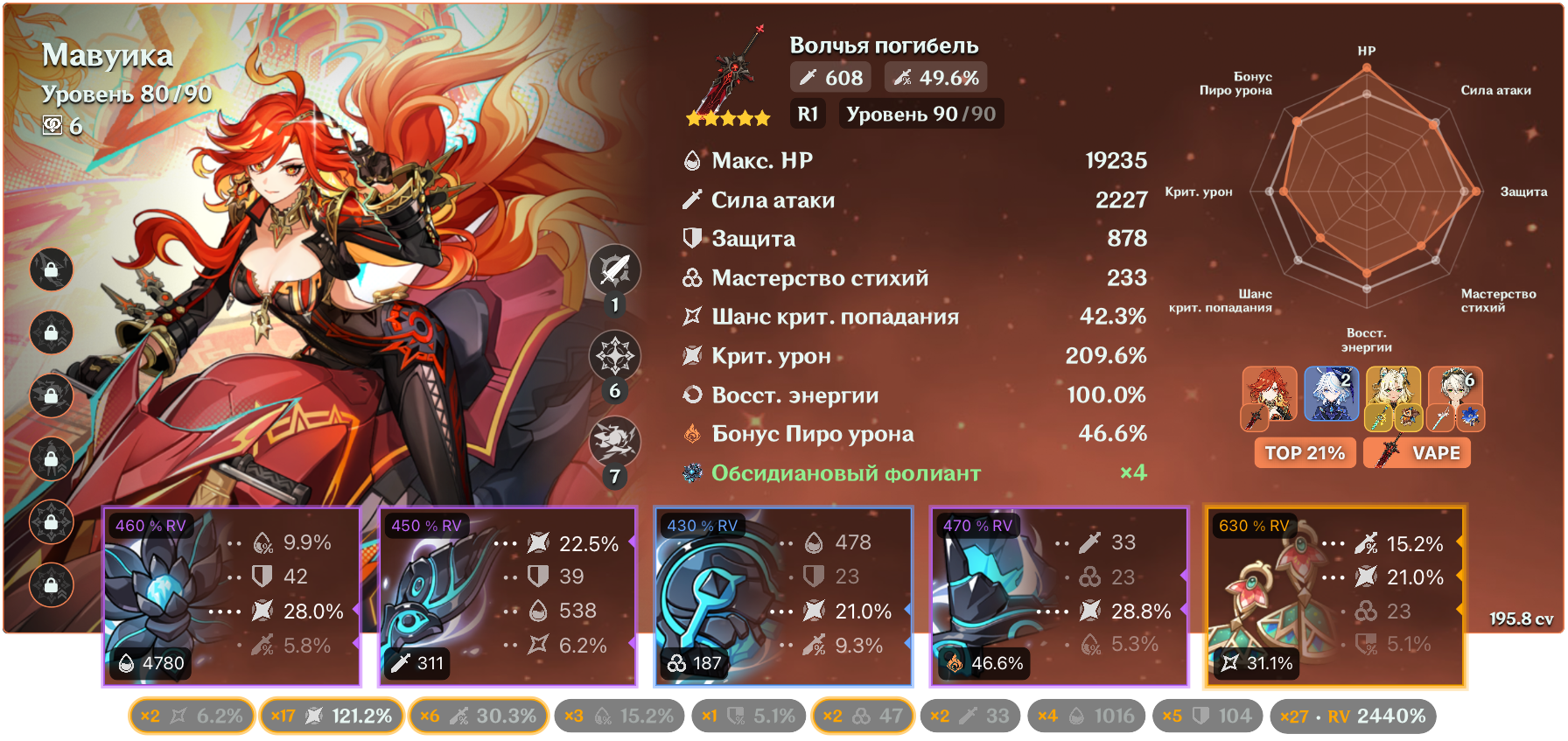Screen dimensions: 1568x741
Task: Click the x27 RV 2440% total chip
Action: tap(1353, 716)
